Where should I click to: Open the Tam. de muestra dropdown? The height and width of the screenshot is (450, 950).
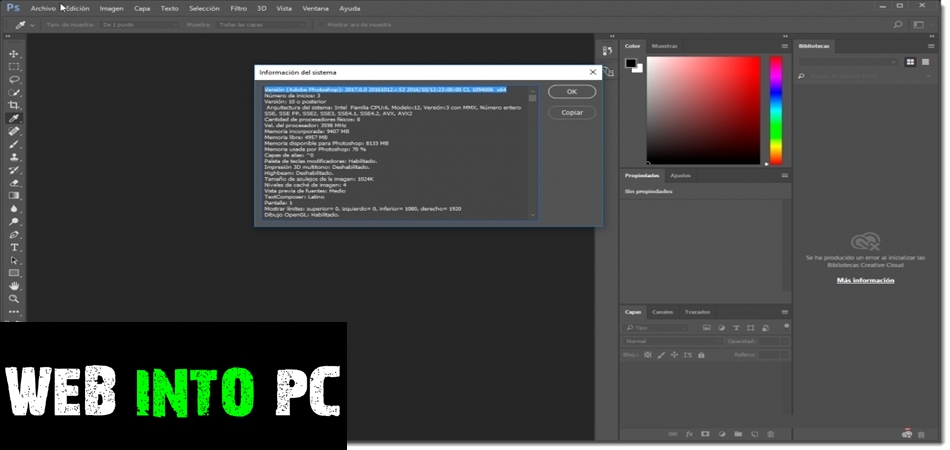pos(140,25)
